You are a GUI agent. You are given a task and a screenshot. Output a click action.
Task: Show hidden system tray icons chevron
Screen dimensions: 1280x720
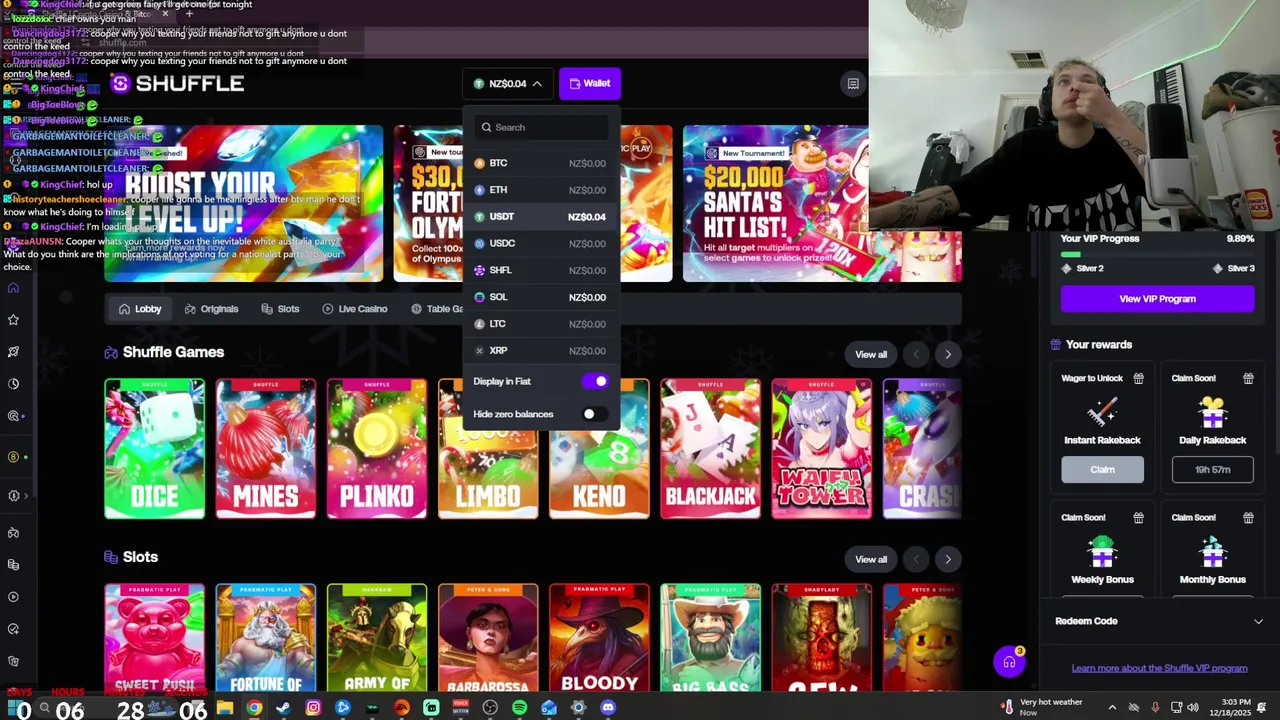point(1112,708)
